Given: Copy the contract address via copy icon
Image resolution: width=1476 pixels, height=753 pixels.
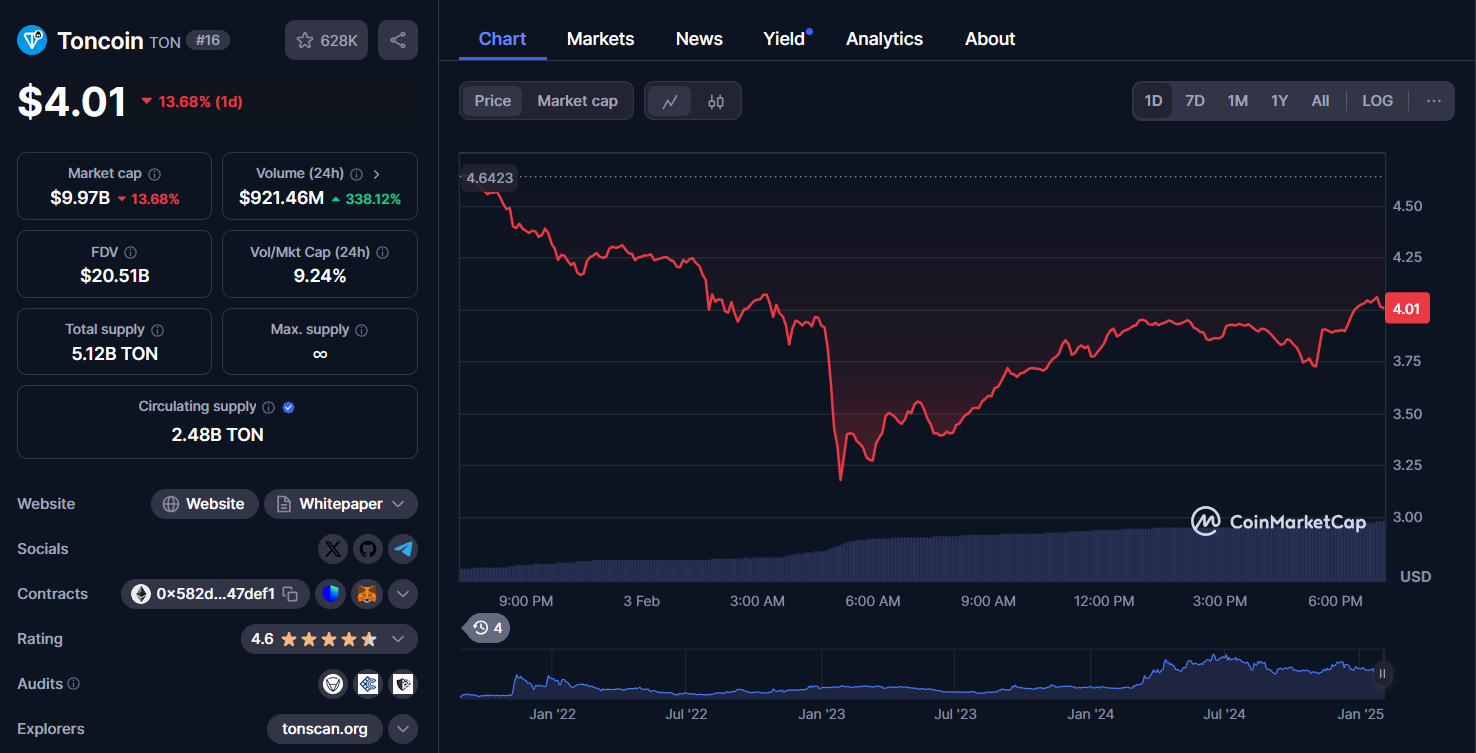Looking at the screenshot, I should (290, 593).
